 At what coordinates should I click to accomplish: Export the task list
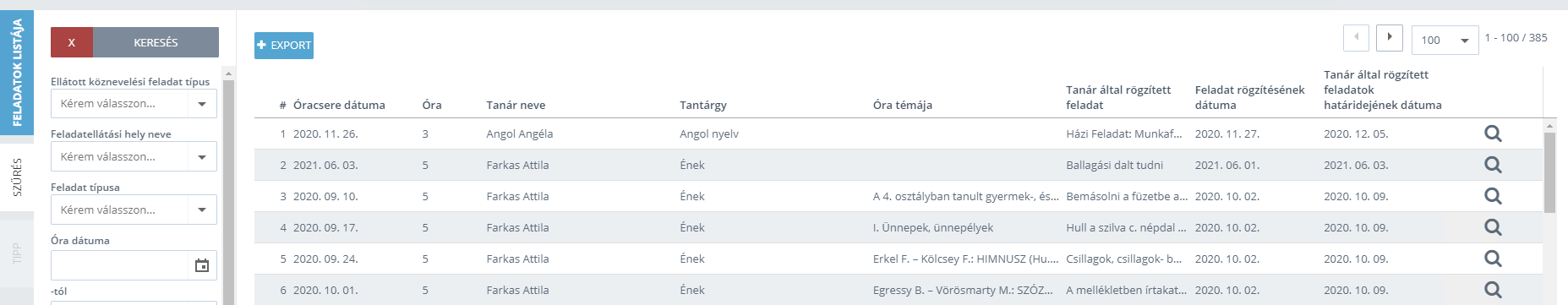click(284, 45)
